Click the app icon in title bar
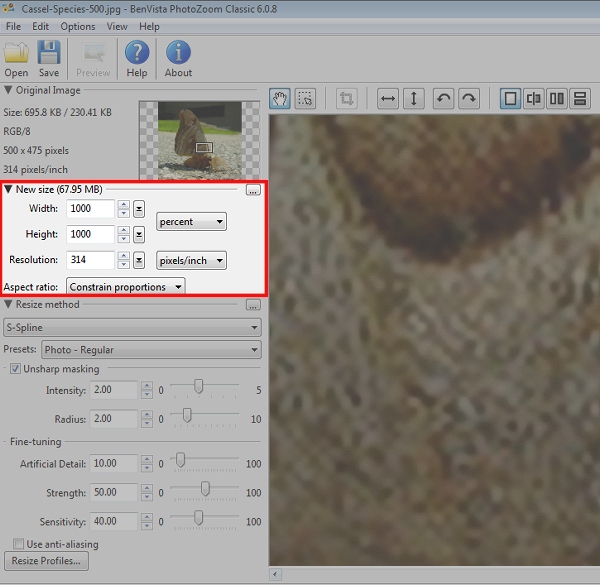Screen dimensions: 600x585 [8, 8]
